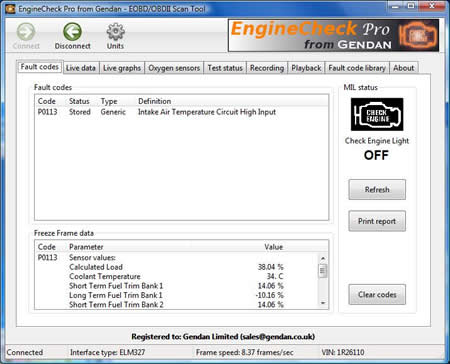Image resolution: width=450 pixels, height=364 pixels.
Task: Click the 'Frame speed: 8.37 frames/sec' status
Action: 245,352
